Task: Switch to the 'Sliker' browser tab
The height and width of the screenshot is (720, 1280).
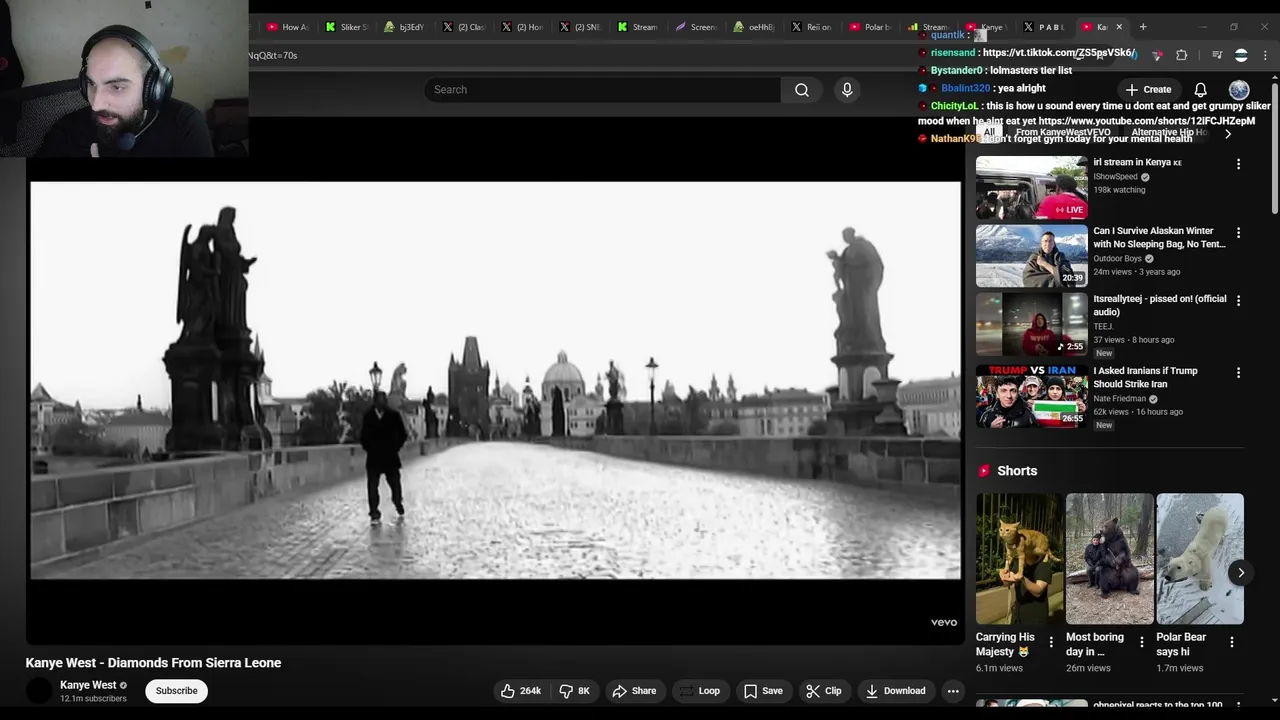Action: coord(347,27)
